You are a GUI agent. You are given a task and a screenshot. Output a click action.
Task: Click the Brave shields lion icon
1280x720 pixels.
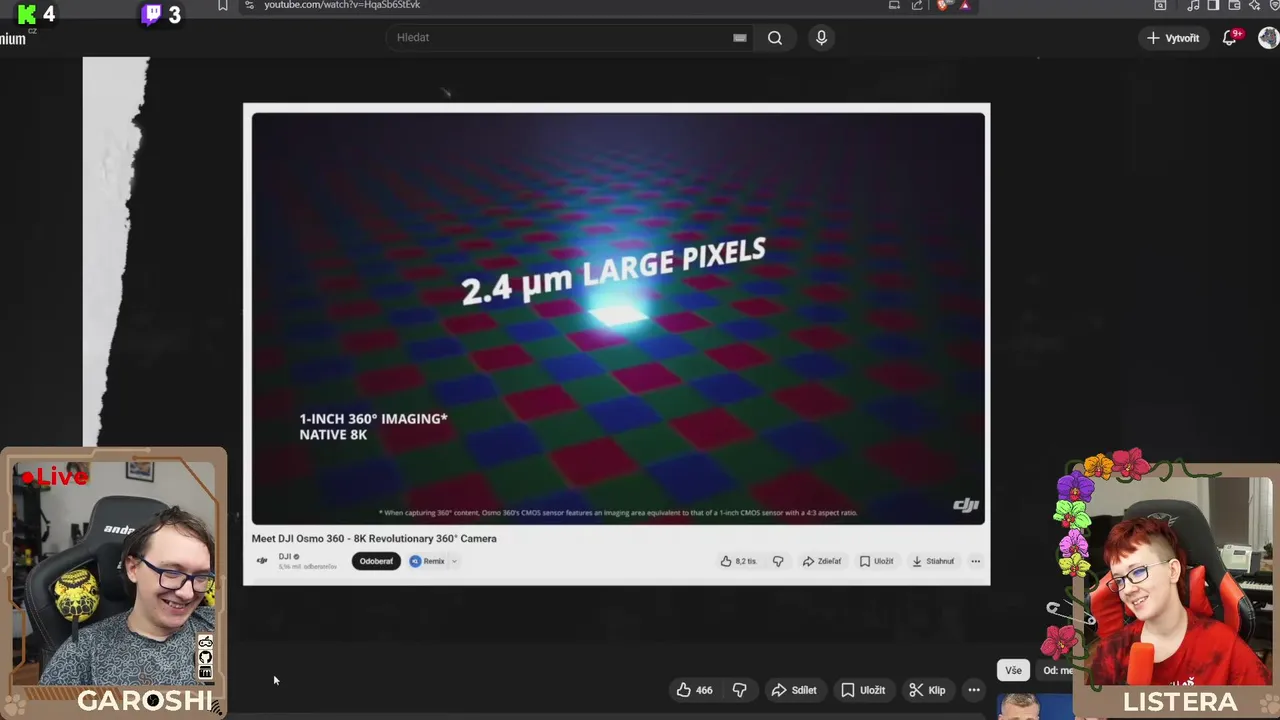coord(942,5)
